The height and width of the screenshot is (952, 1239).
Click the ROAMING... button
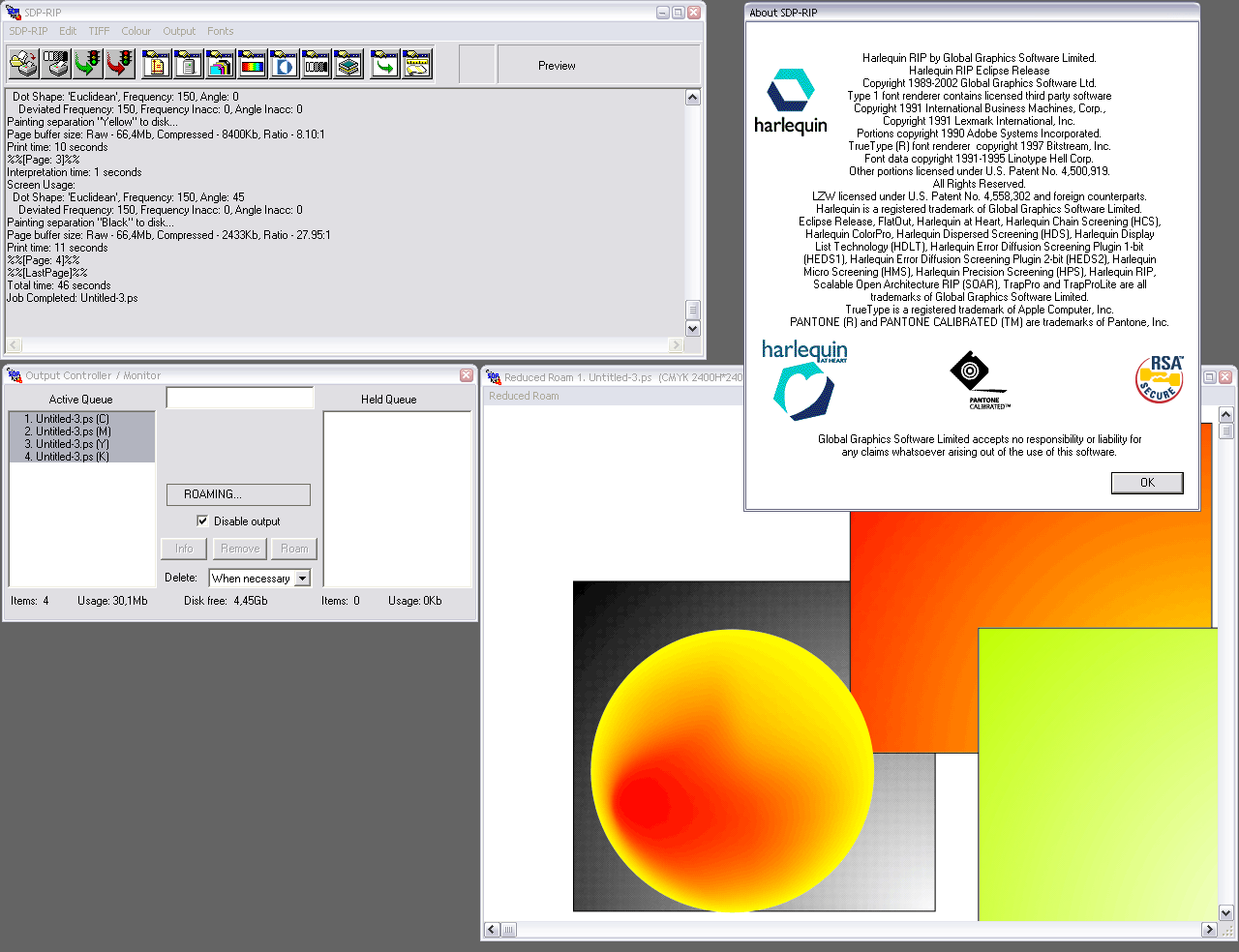pyautogui.click(x=238, y=494)
